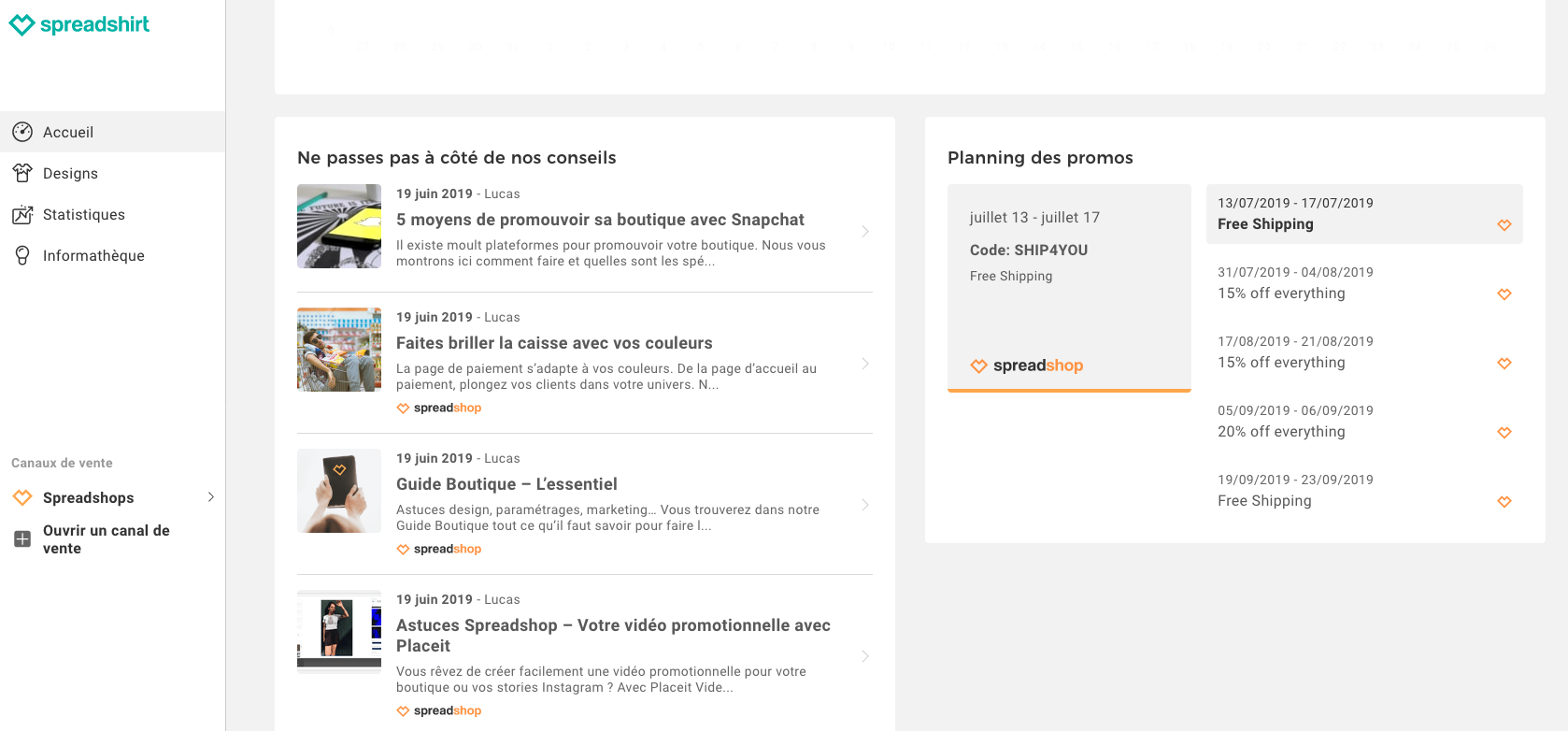The width and height of the screenshot is (1568, 731).
Task: Open the Informathèque menu item
Action: 93,255
